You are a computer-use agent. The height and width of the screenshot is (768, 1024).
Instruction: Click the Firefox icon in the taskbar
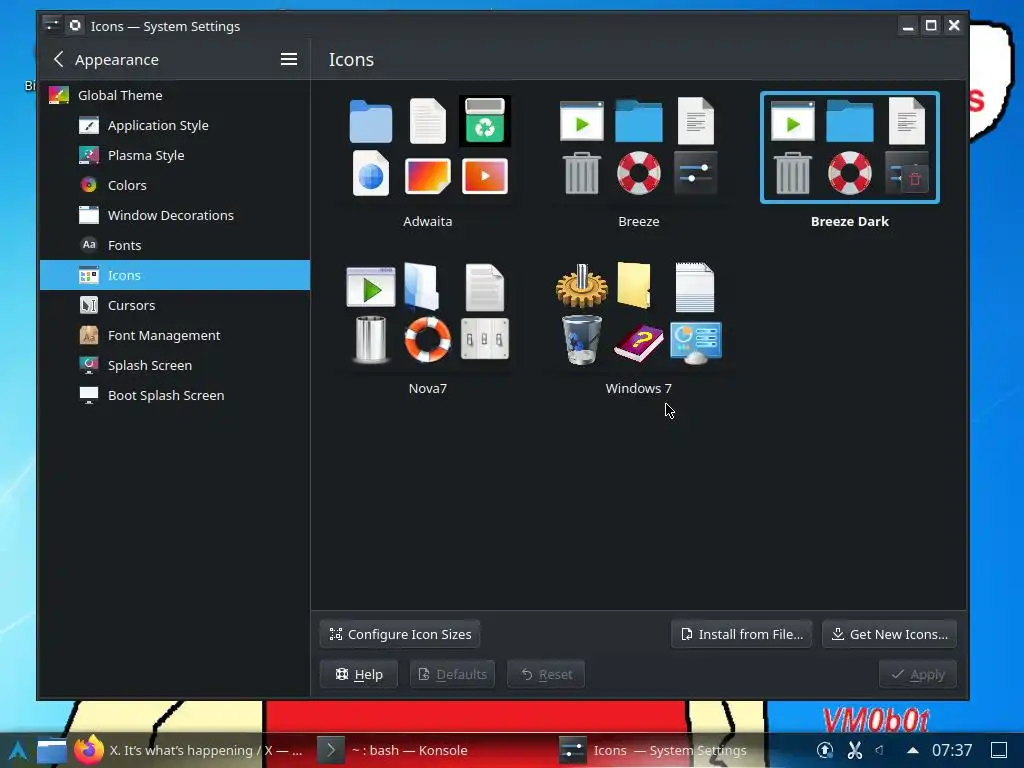(x=89, y=750)
